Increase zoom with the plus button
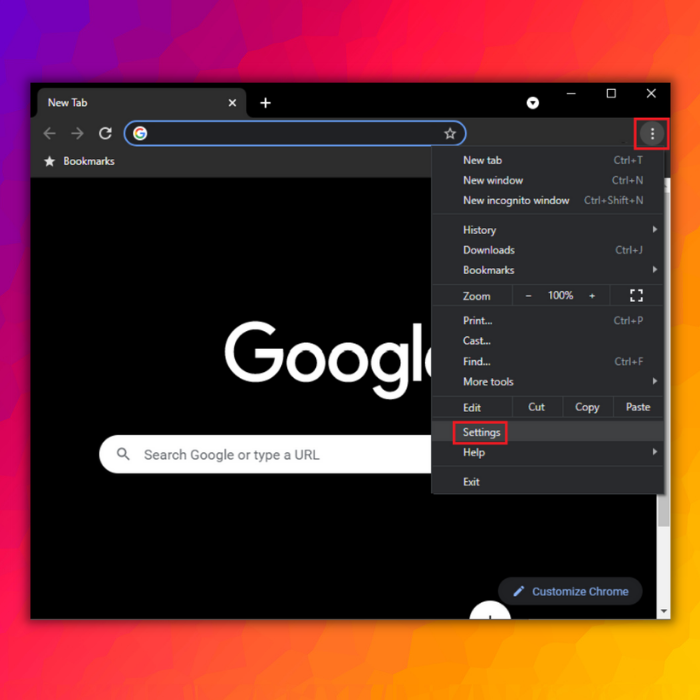Image resolution: width=700 pixels, height=700 pixels. pos(592,296)
